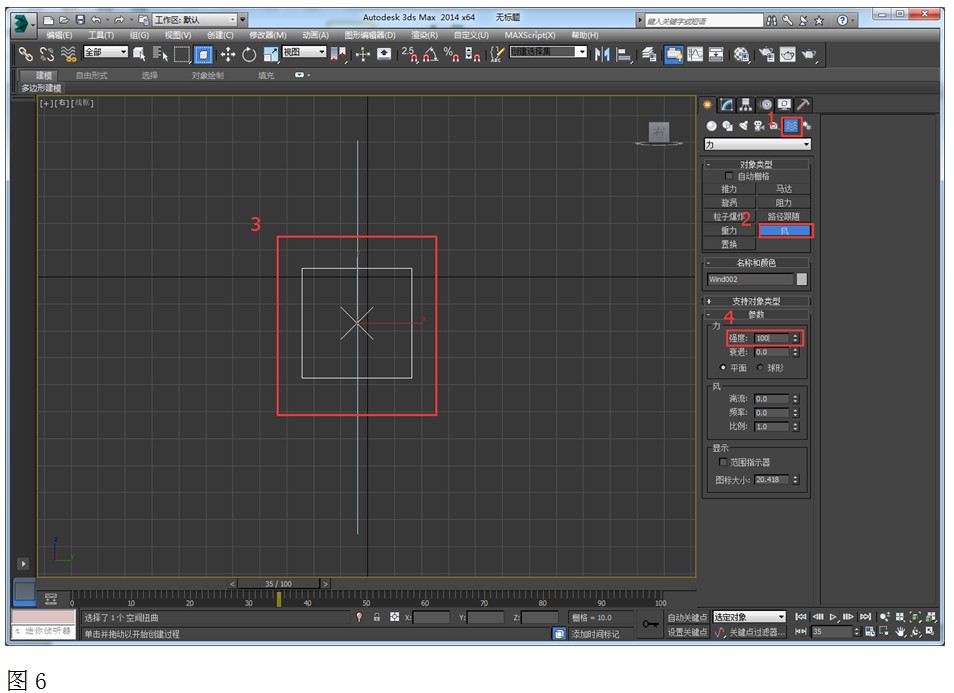Image resolution: width=954 pixels, height=693 pixels.
Task: Open the 渲染(R) menu
Action: click(424, 35)
